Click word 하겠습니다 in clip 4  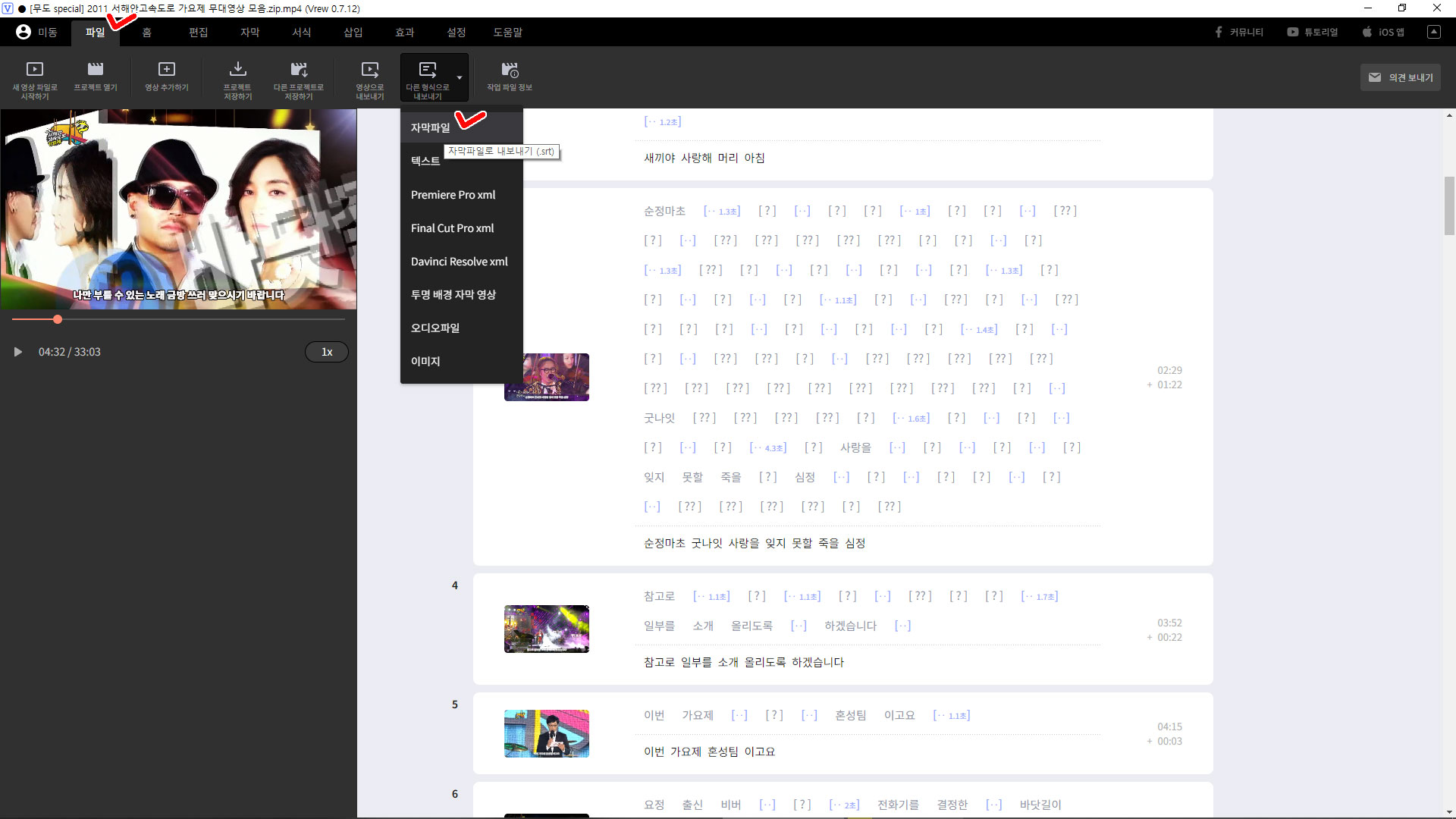click(850, 626)
